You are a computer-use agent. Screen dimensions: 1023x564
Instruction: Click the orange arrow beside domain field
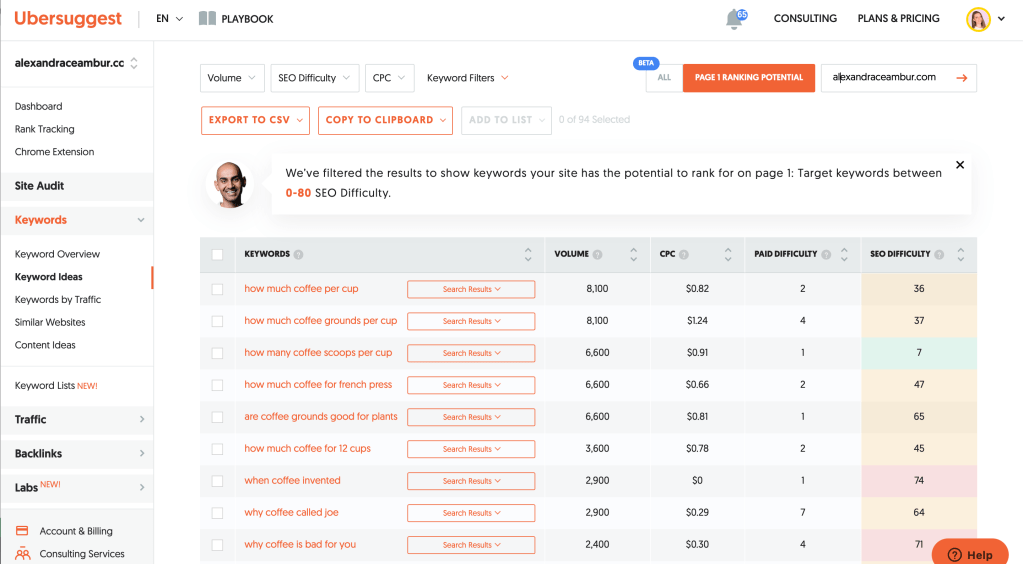pyautogui.click(x=962, y=78)
